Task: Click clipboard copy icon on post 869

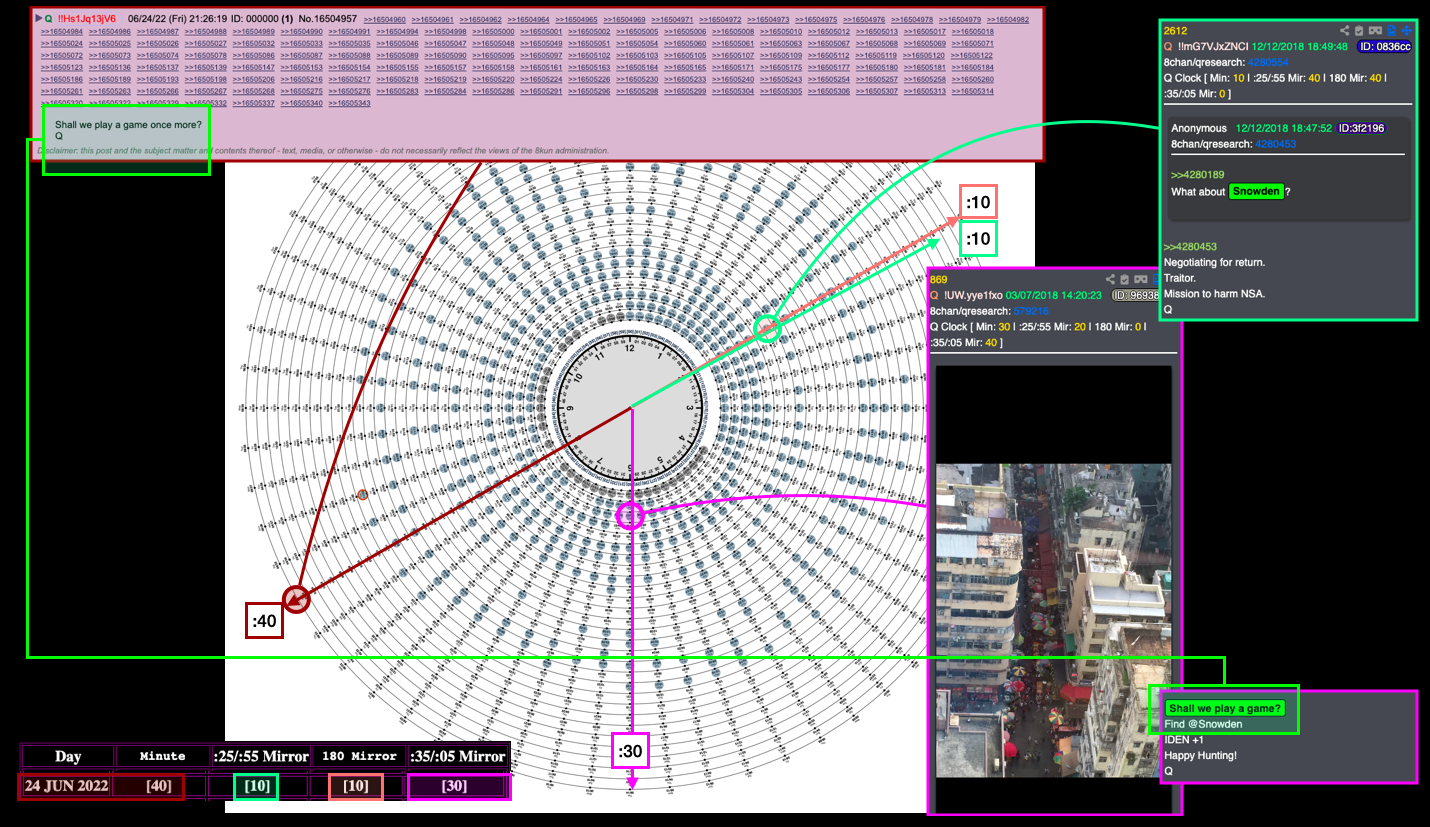Action: coord(1124,279)
